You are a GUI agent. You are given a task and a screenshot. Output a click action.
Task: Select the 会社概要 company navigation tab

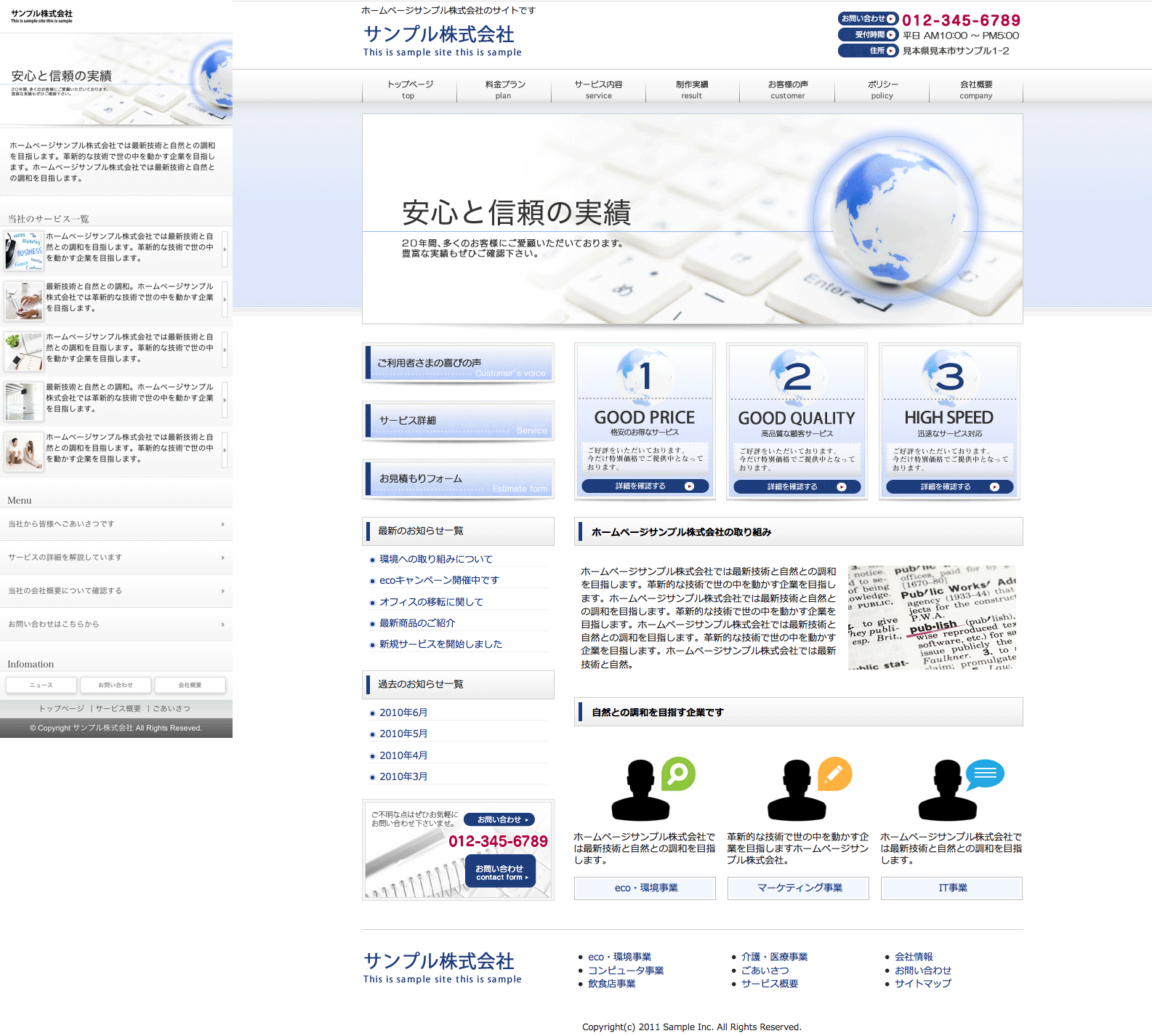975,89
